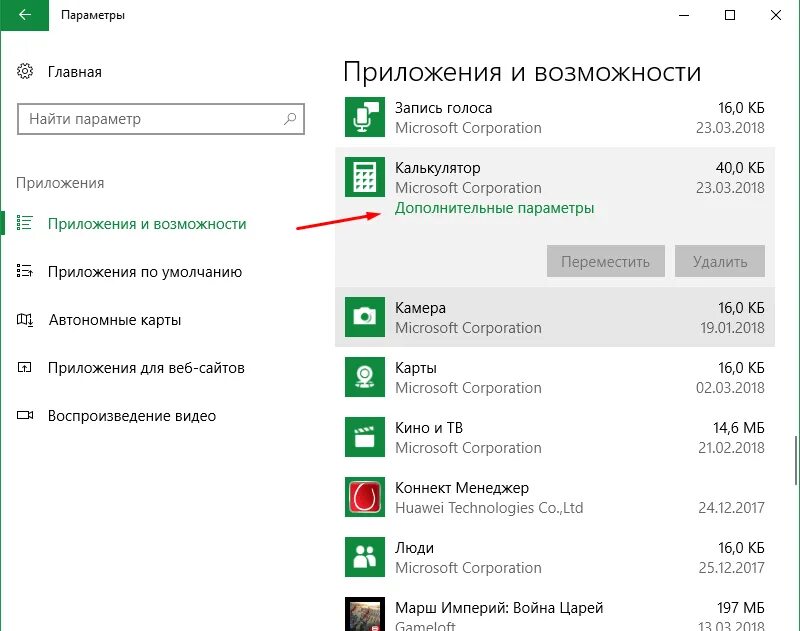This screenshot has width=800, height=631.
Task: Select the Калькулятор app name
Action: pyautogui.click(x=438, y=168)
